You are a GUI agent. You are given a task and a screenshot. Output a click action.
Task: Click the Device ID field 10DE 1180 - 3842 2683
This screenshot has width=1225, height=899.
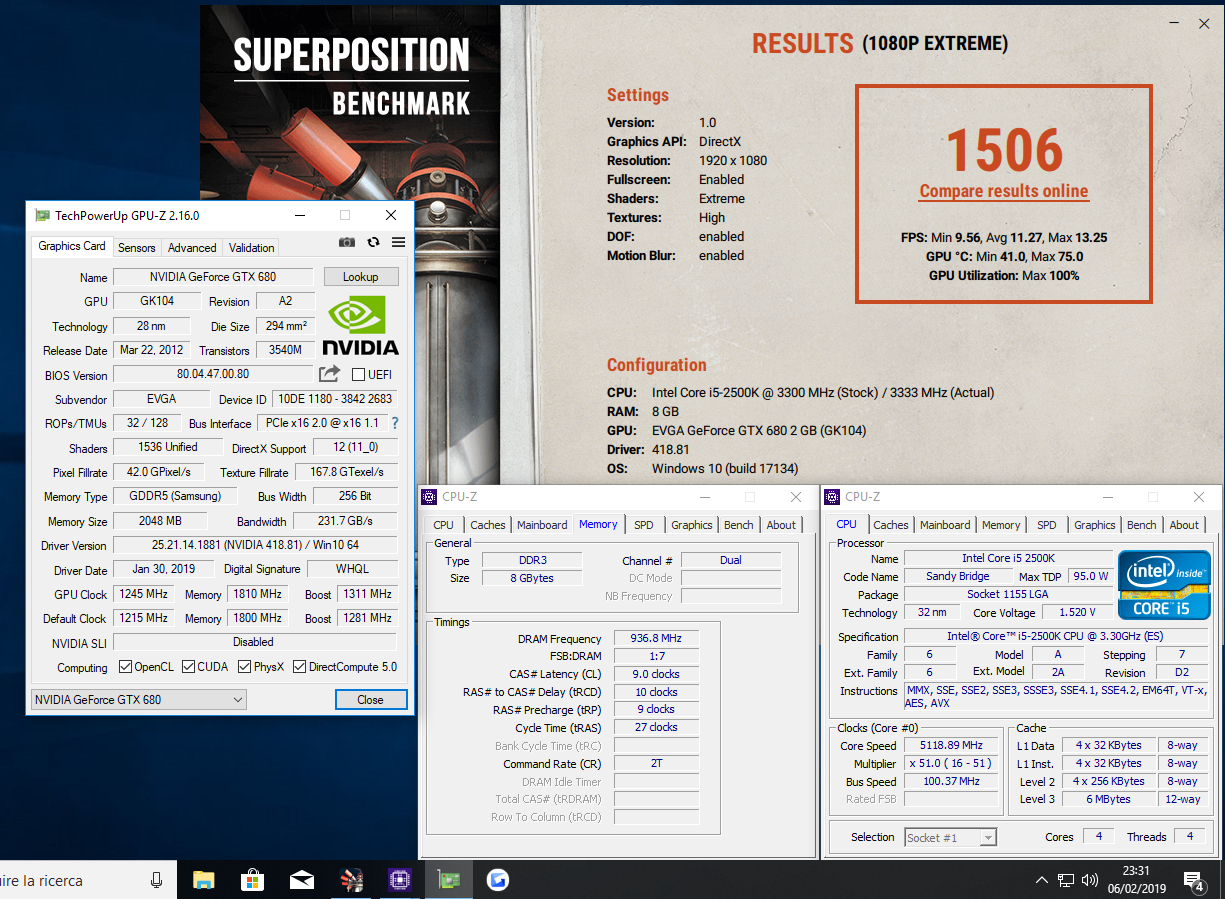334,399
